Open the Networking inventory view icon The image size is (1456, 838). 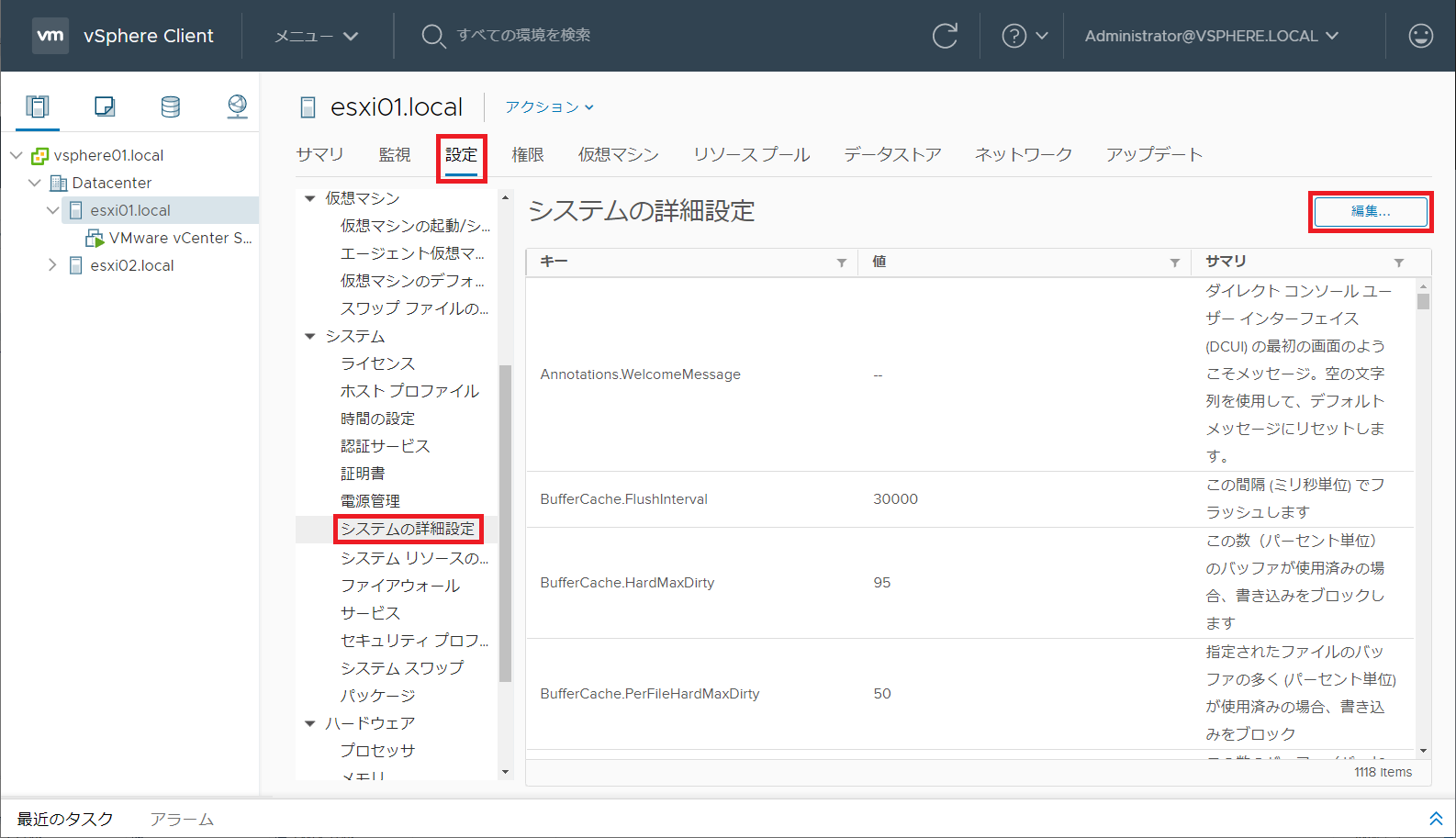coord(237,106)
